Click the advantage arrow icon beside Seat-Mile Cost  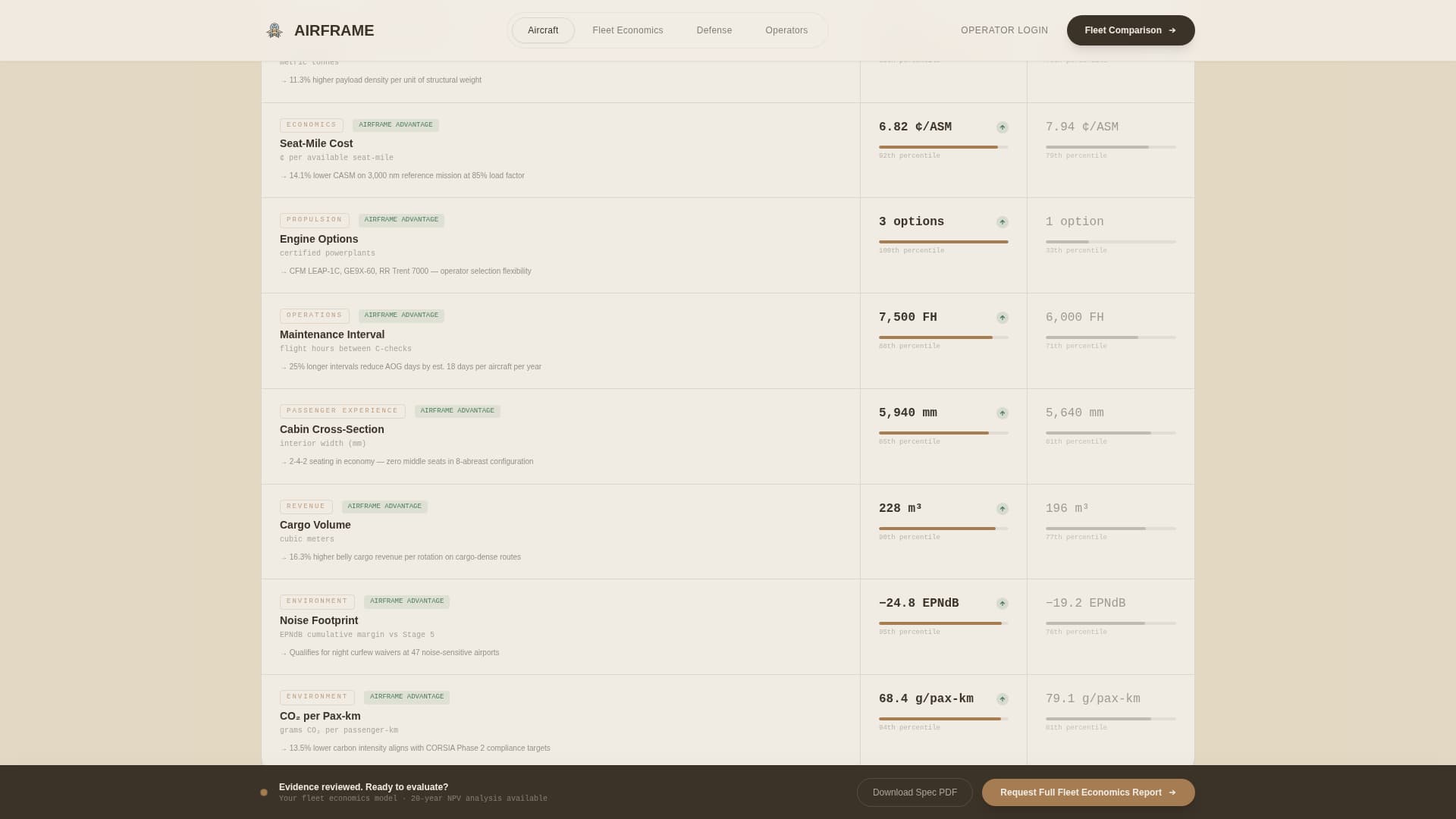(1002, 127)
